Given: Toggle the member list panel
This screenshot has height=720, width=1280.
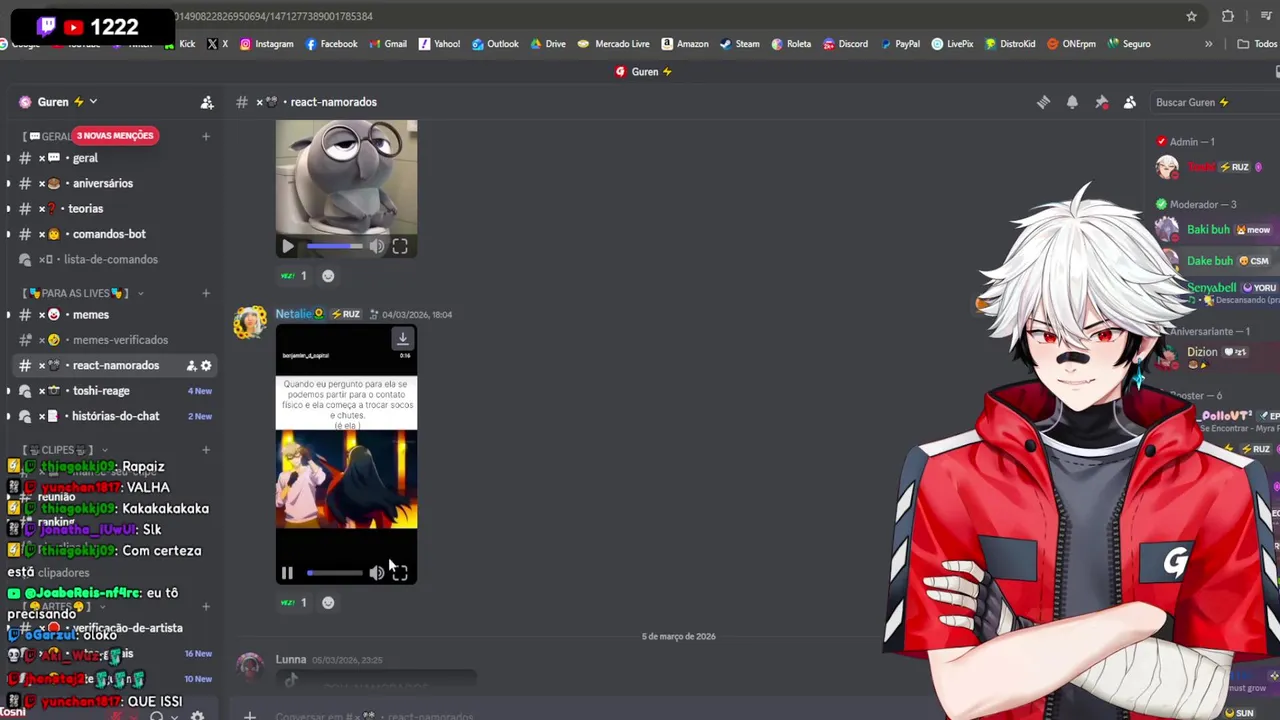Looking at the screenshot, I should pos(1130,102).
